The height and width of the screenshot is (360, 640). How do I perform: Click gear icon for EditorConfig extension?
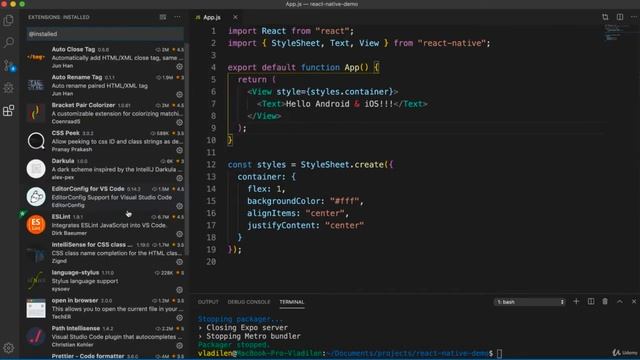(x=180, y=206)
